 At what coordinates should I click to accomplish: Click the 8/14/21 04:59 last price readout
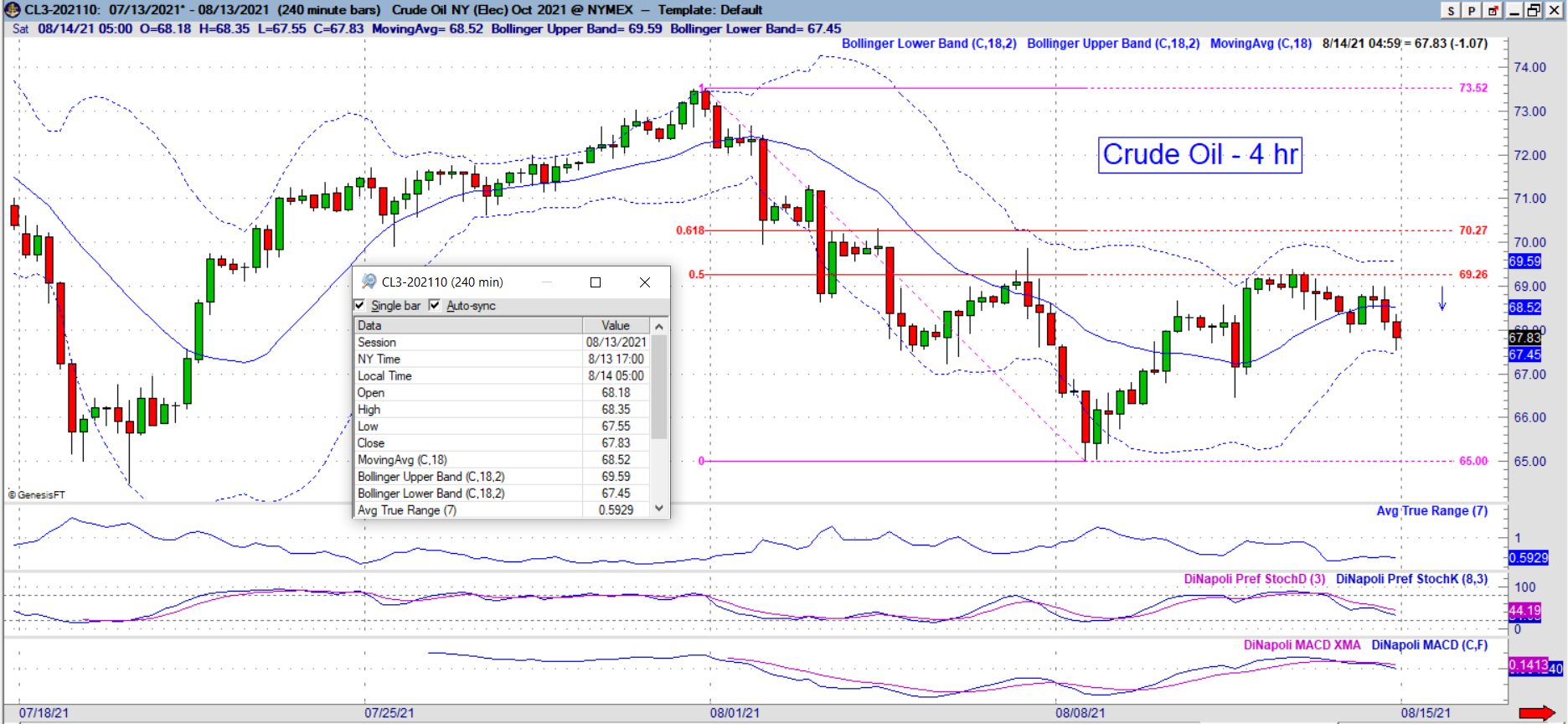click(x=1405, y=44)
